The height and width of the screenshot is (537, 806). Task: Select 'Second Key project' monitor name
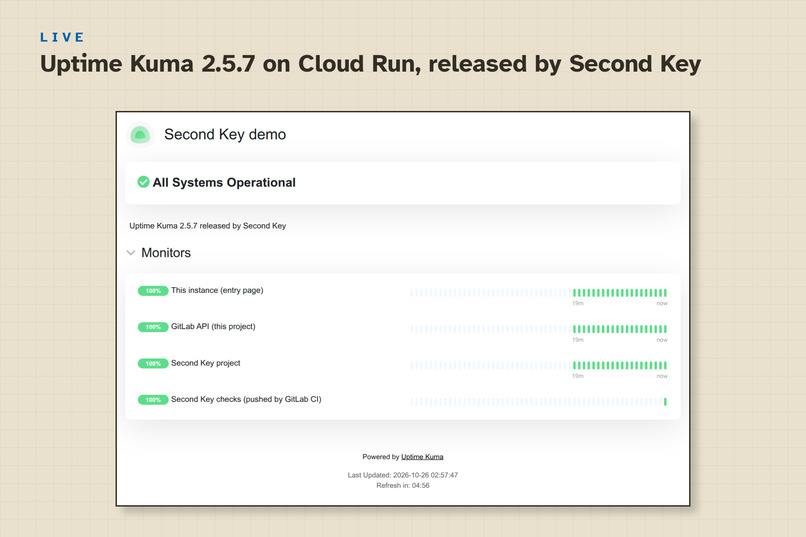[x=206, y=363]
